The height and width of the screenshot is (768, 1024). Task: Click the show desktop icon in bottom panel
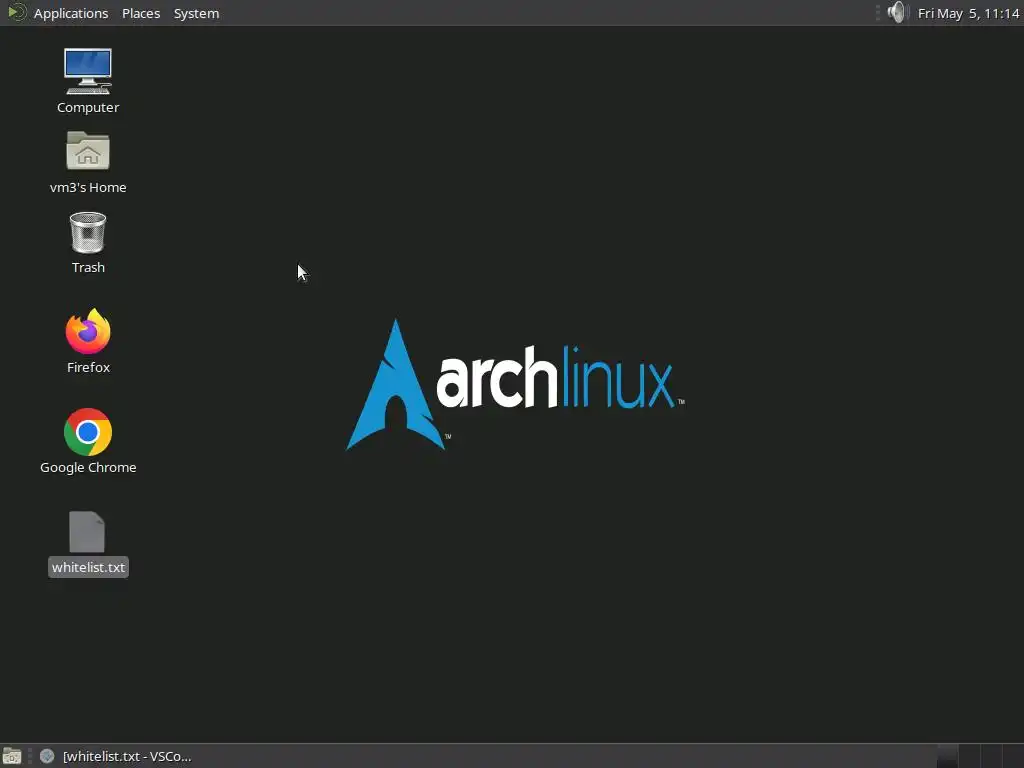[x=12, y=756]
